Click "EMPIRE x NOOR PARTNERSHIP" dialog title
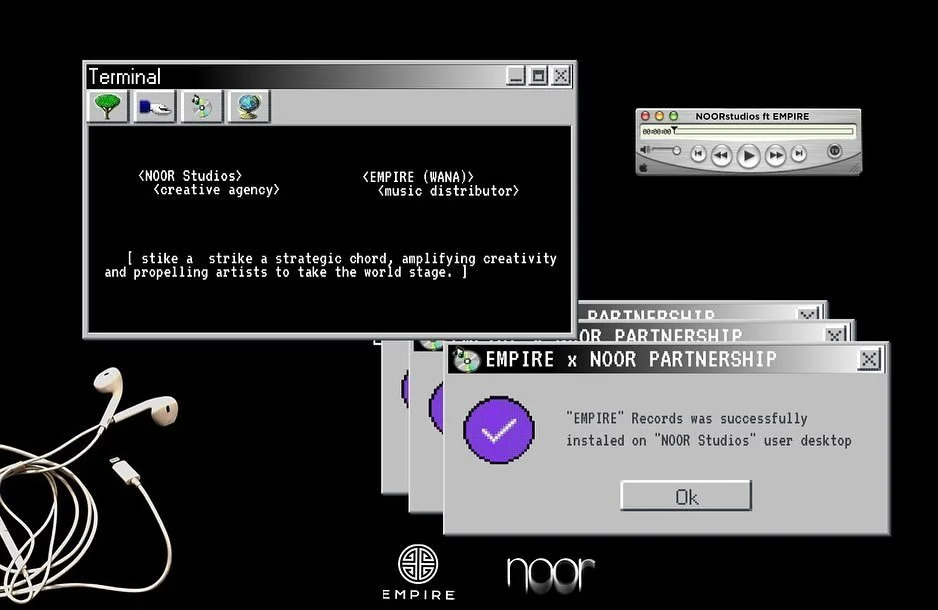The width and height of the screenshot is (938, 610). pyautogui.click(x=631, y=359)
